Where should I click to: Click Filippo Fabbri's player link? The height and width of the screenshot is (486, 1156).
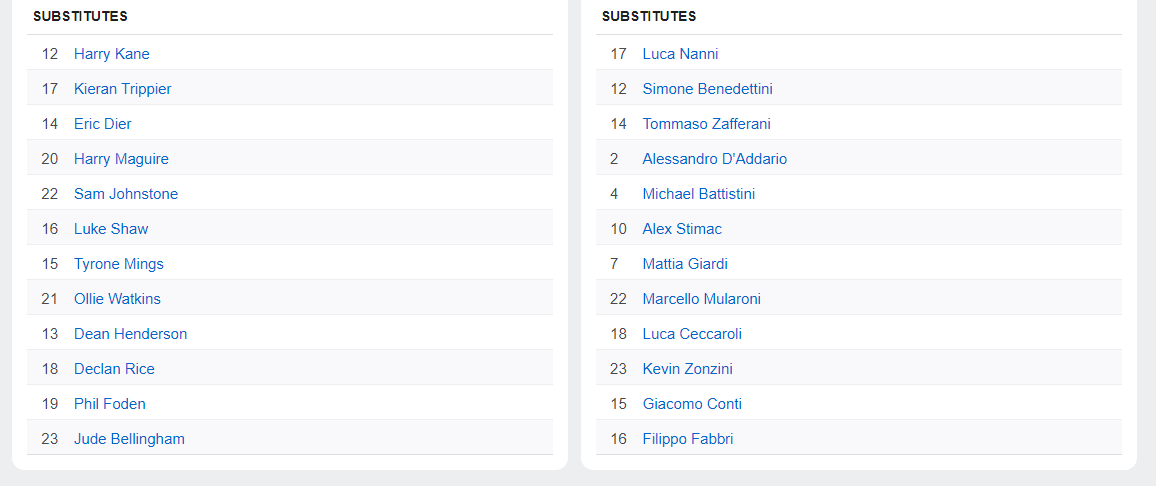687,439
